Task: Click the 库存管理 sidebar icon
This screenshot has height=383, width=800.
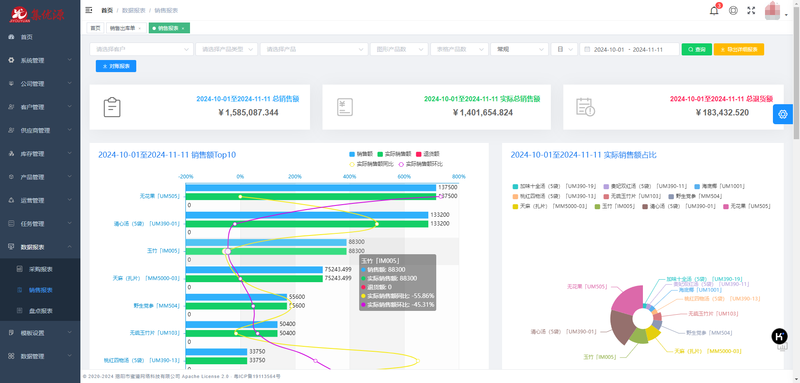Action: pyautogui.click(x=11, y=154)
